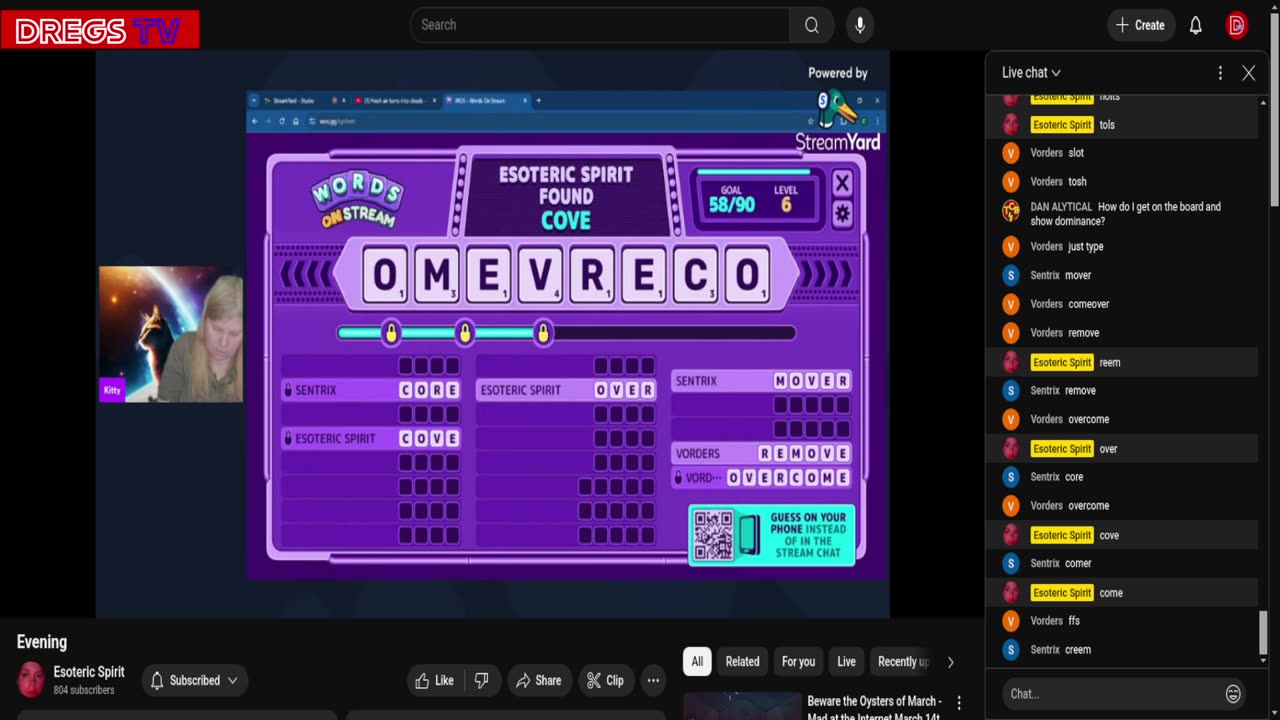Close the Words on Stream game panel
1280x720 pixels.
tap(842, 183)
